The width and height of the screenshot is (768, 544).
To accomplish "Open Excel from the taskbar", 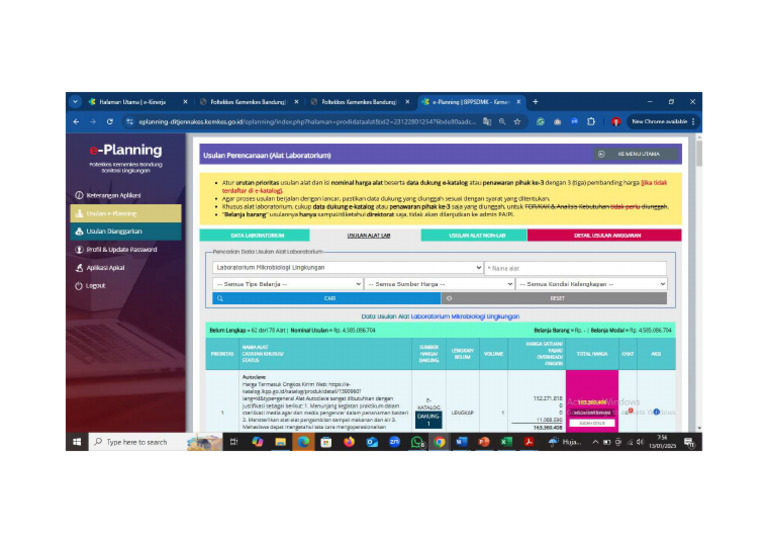I will [x=506, y=442].
